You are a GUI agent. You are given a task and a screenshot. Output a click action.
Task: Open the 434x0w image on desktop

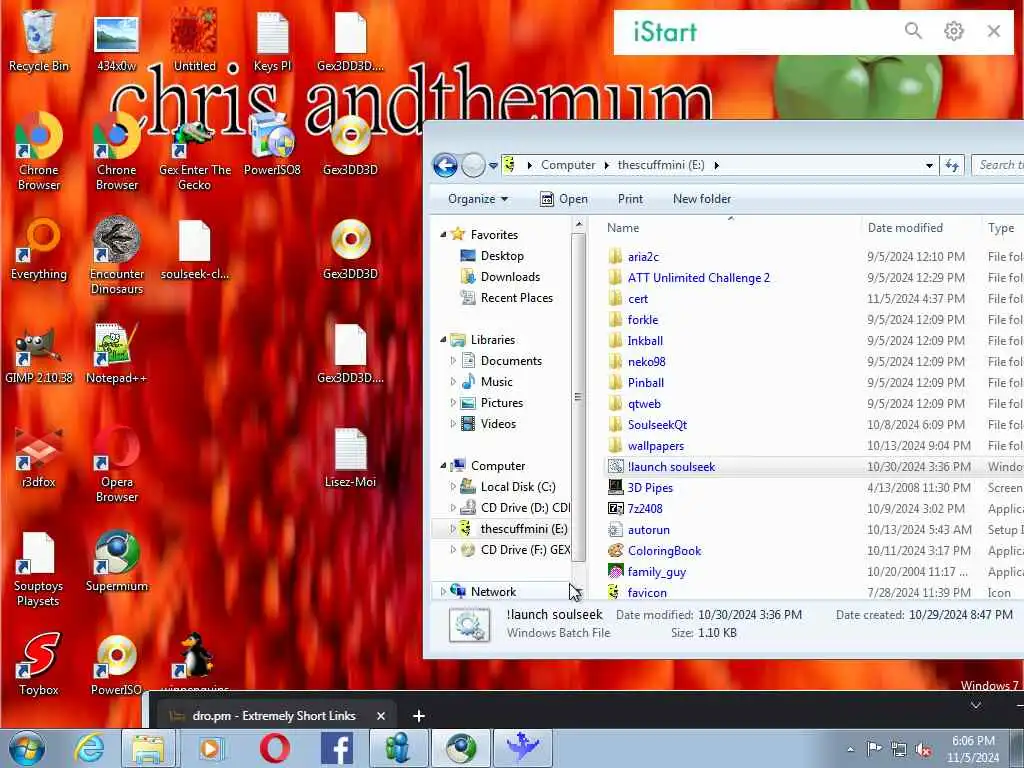click(x=116, y=42)
